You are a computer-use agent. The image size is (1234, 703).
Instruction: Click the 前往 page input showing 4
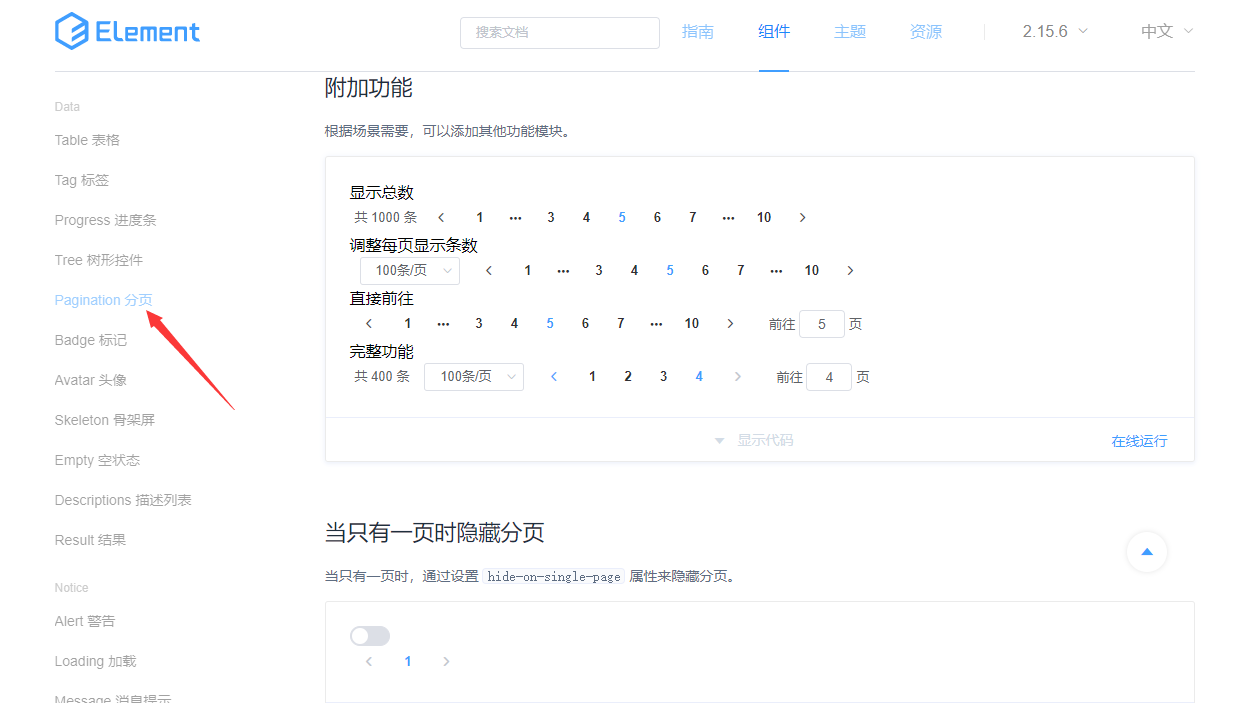[x=829, y=377]
